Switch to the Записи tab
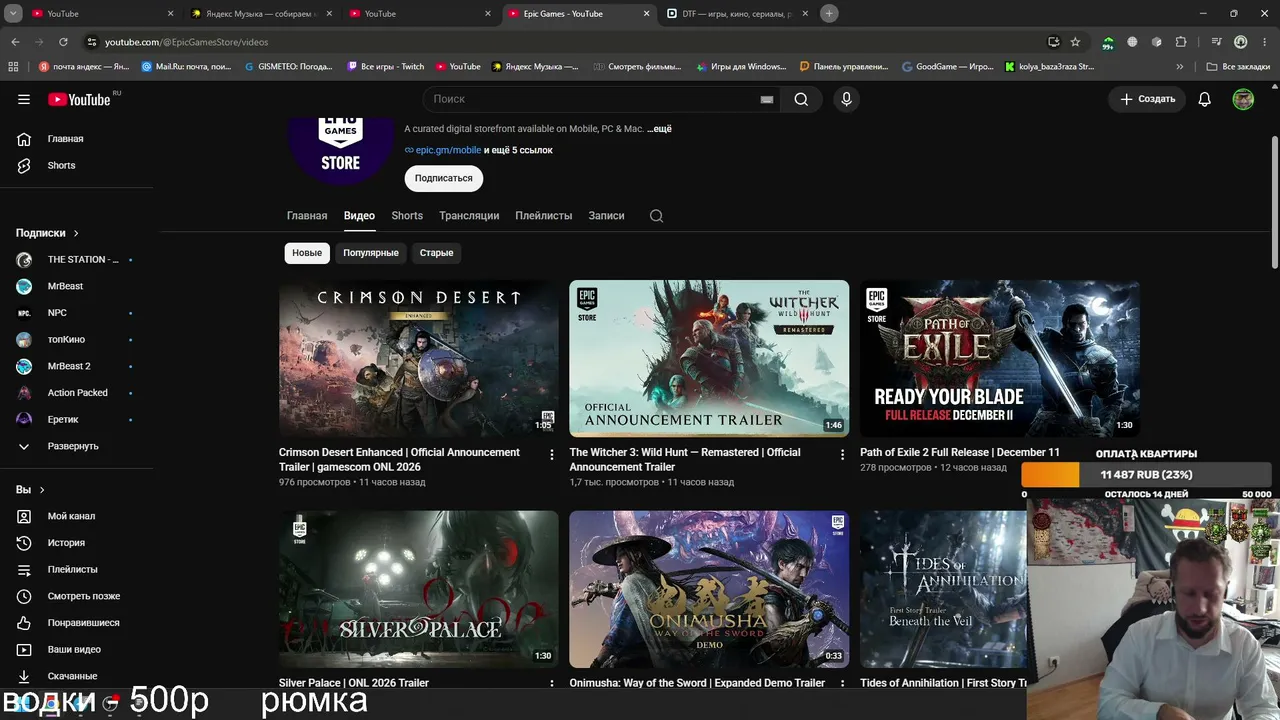This screenshot has height=720, width=1280. click(606, 216)
